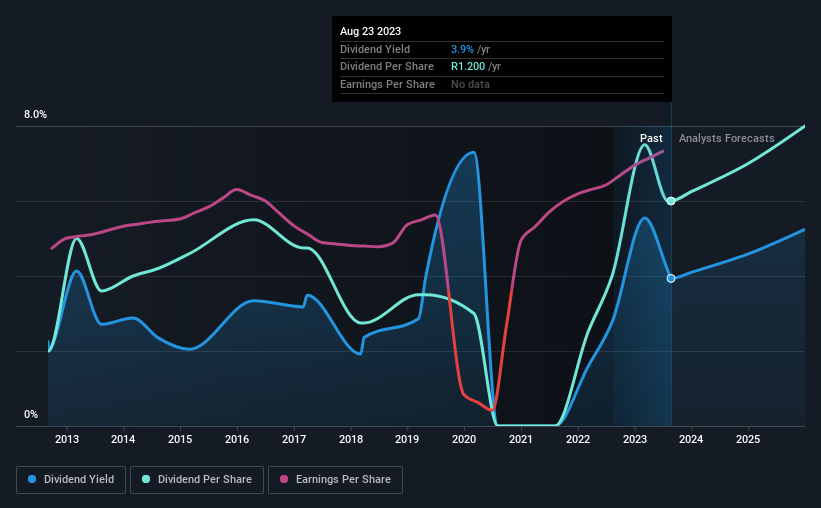The width and height of the screenshot is (821, 508).
Task: Click the 2013 x-axis label
Action: pyautogui.click(x=66, y=439)
